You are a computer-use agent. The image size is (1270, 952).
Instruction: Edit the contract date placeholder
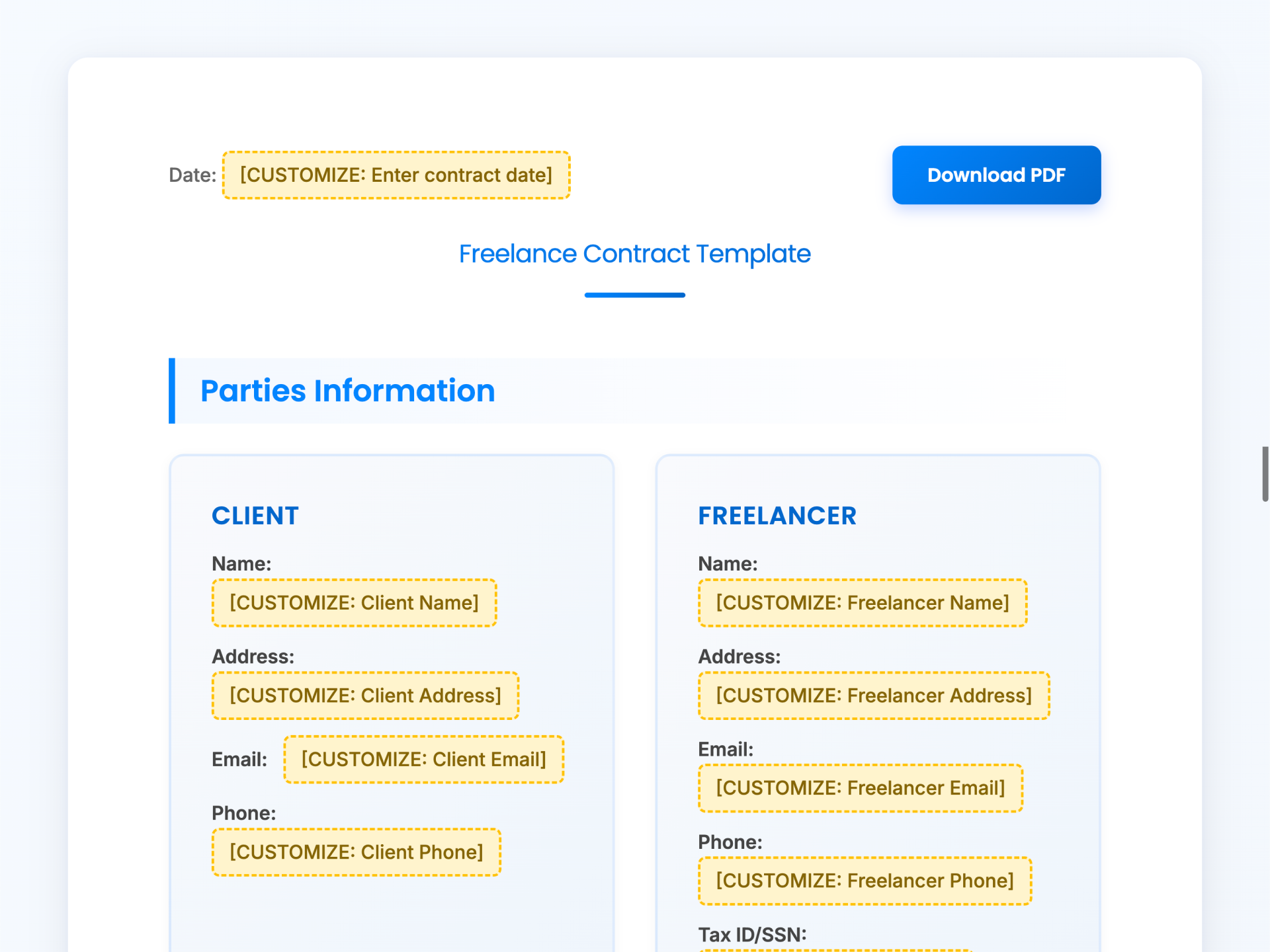[x=396, y=175]
